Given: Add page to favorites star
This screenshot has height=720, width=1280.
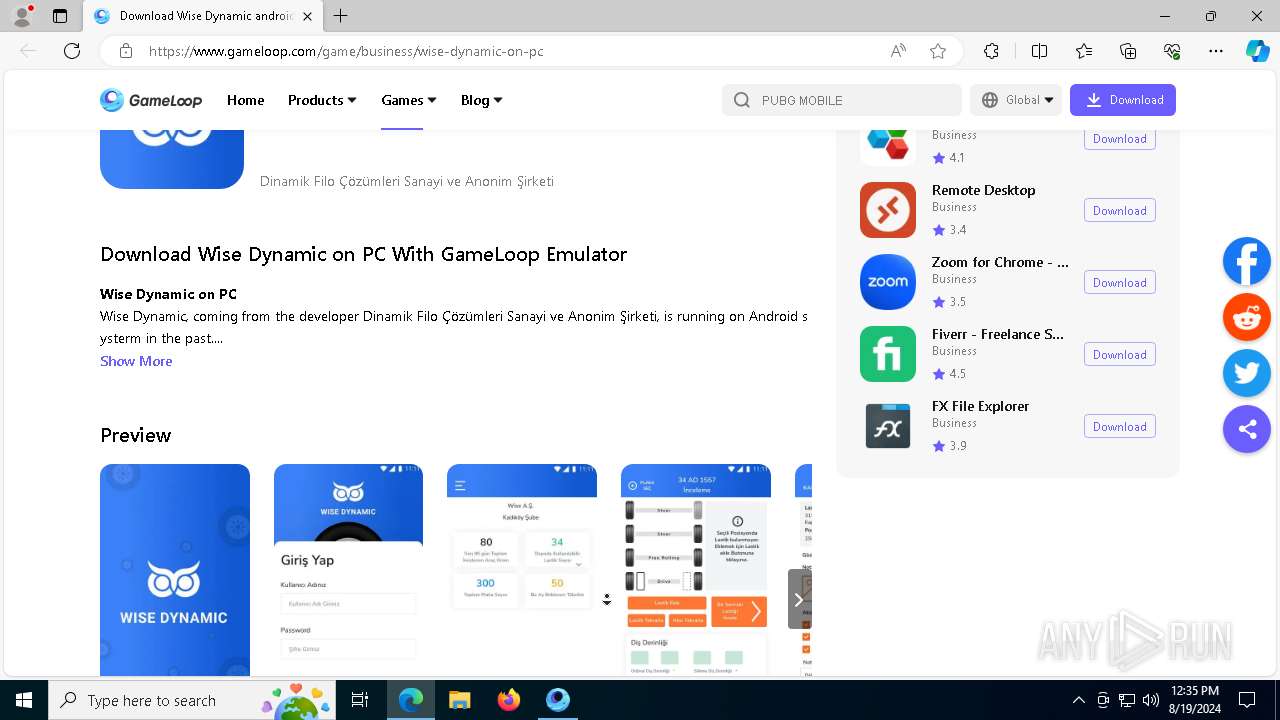Looking at the screenshot, I should click(x=938, y=51).
